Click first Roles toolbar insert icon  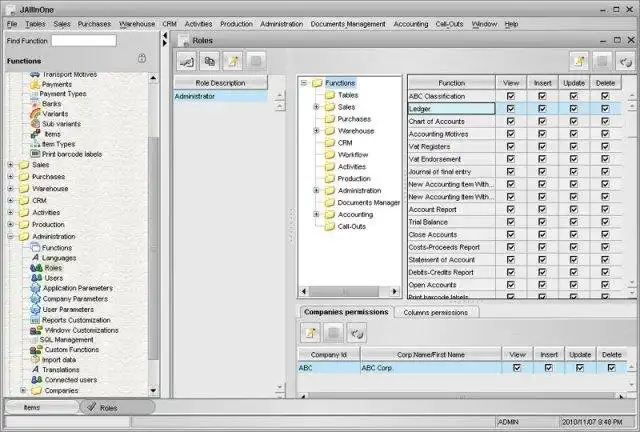tap(187, 61)
